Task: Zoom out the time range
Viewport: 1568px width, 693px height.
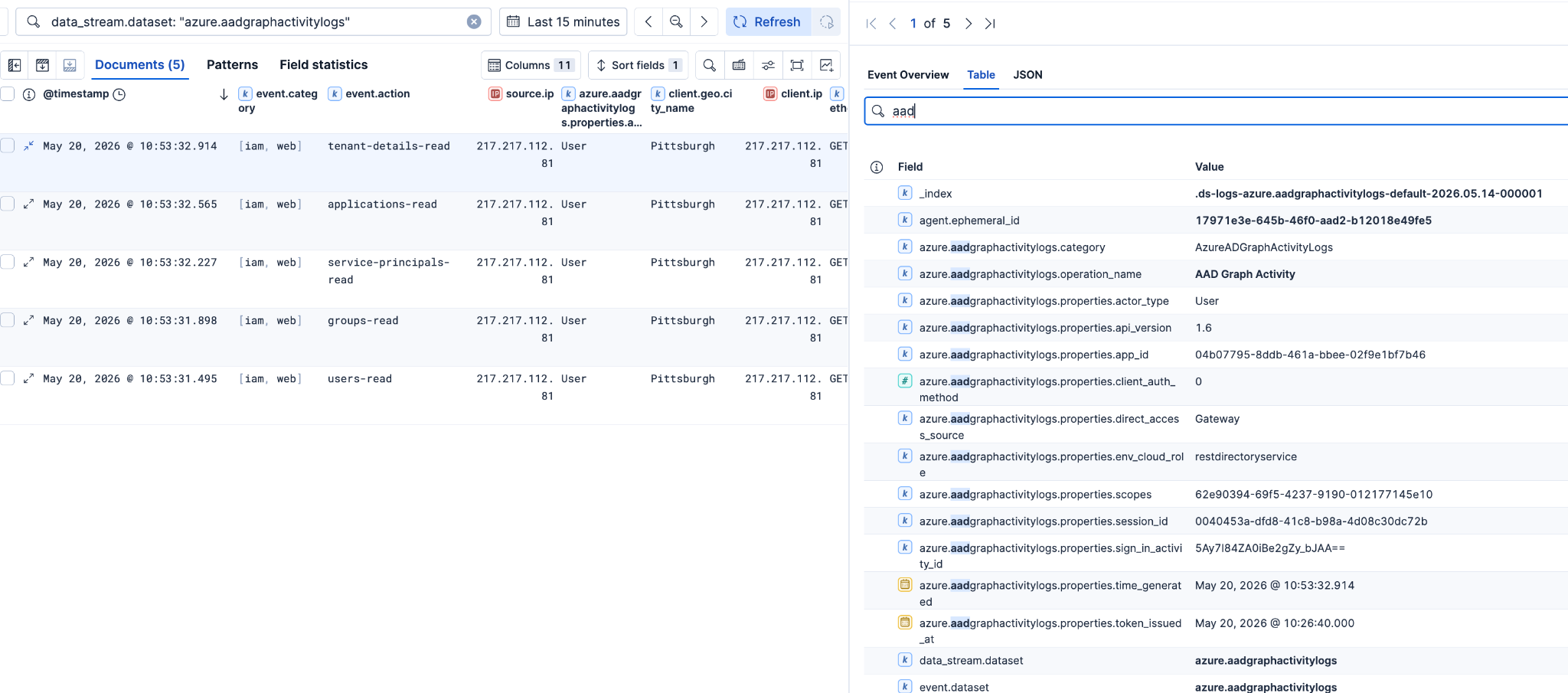Action: (676, 21)
